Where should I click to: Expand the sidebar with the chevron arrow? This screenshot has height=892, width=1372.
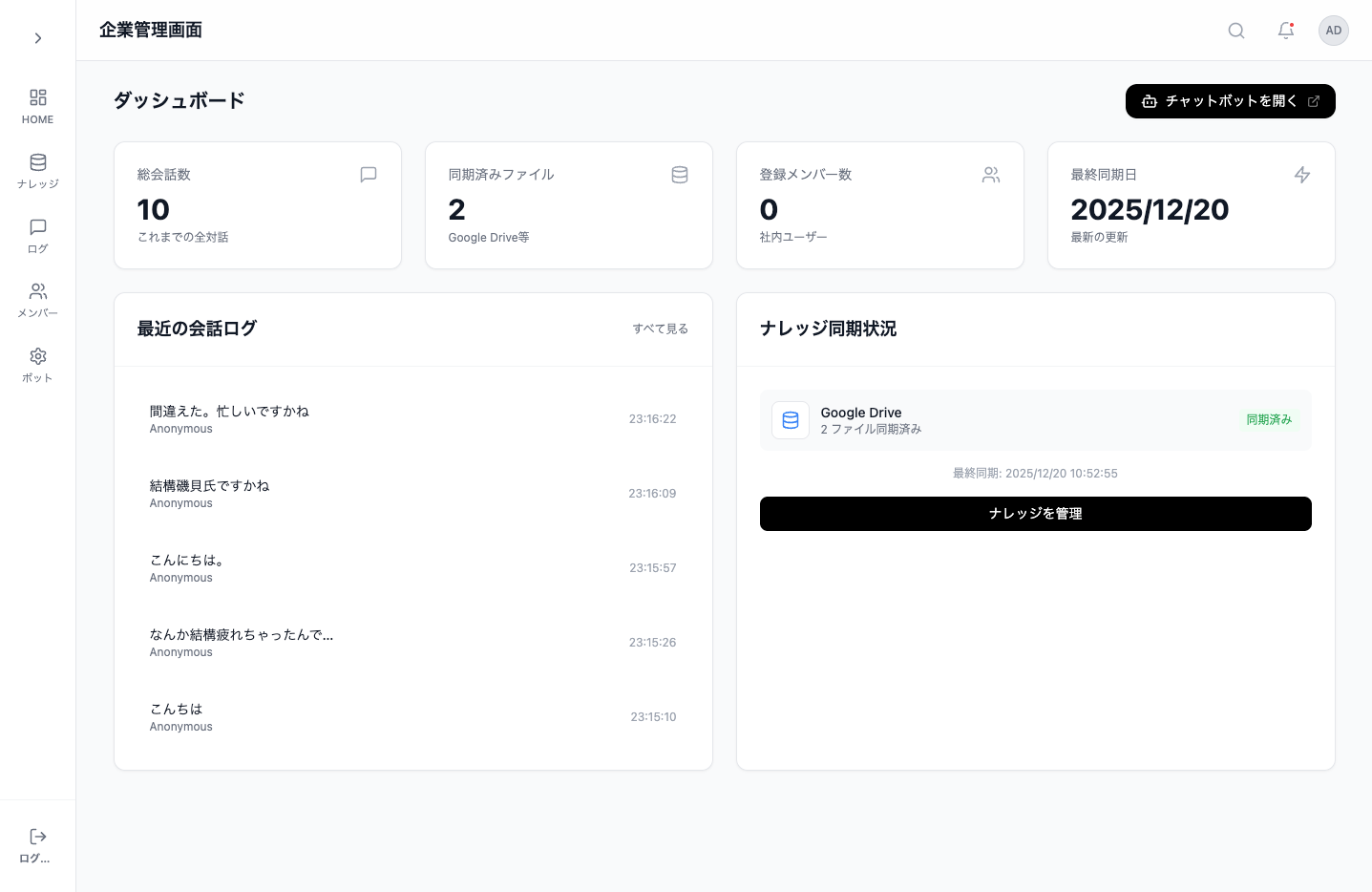pyautogui.click(x=38, y=38)
